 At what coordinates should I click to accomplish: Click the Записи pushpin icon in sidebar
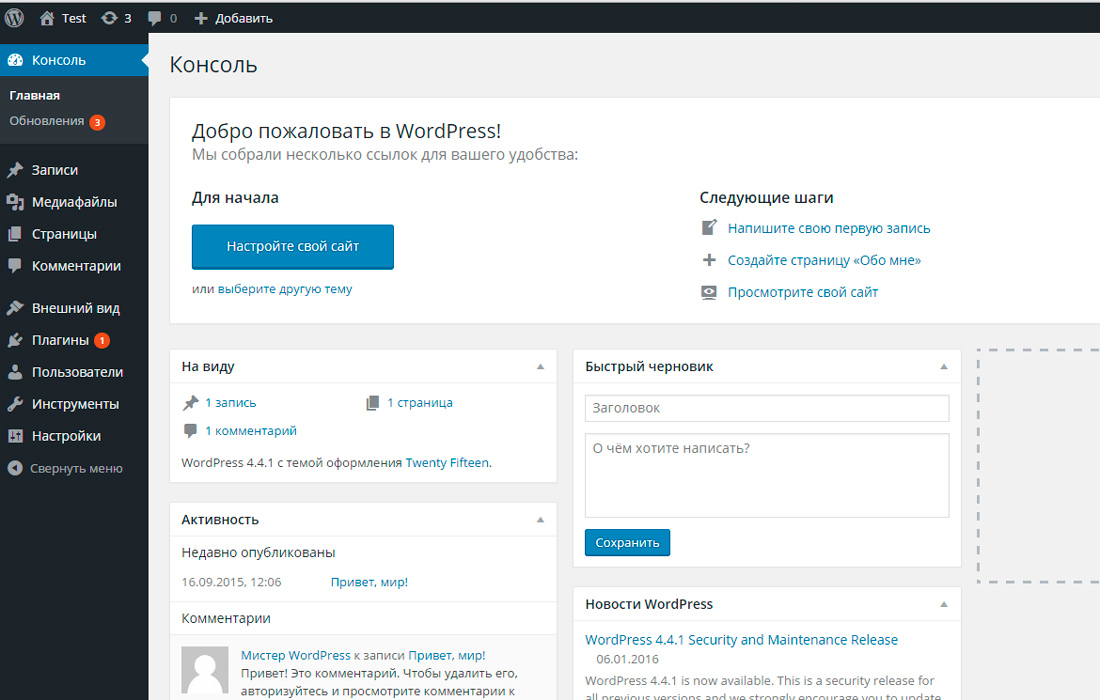tap(15, 170)
